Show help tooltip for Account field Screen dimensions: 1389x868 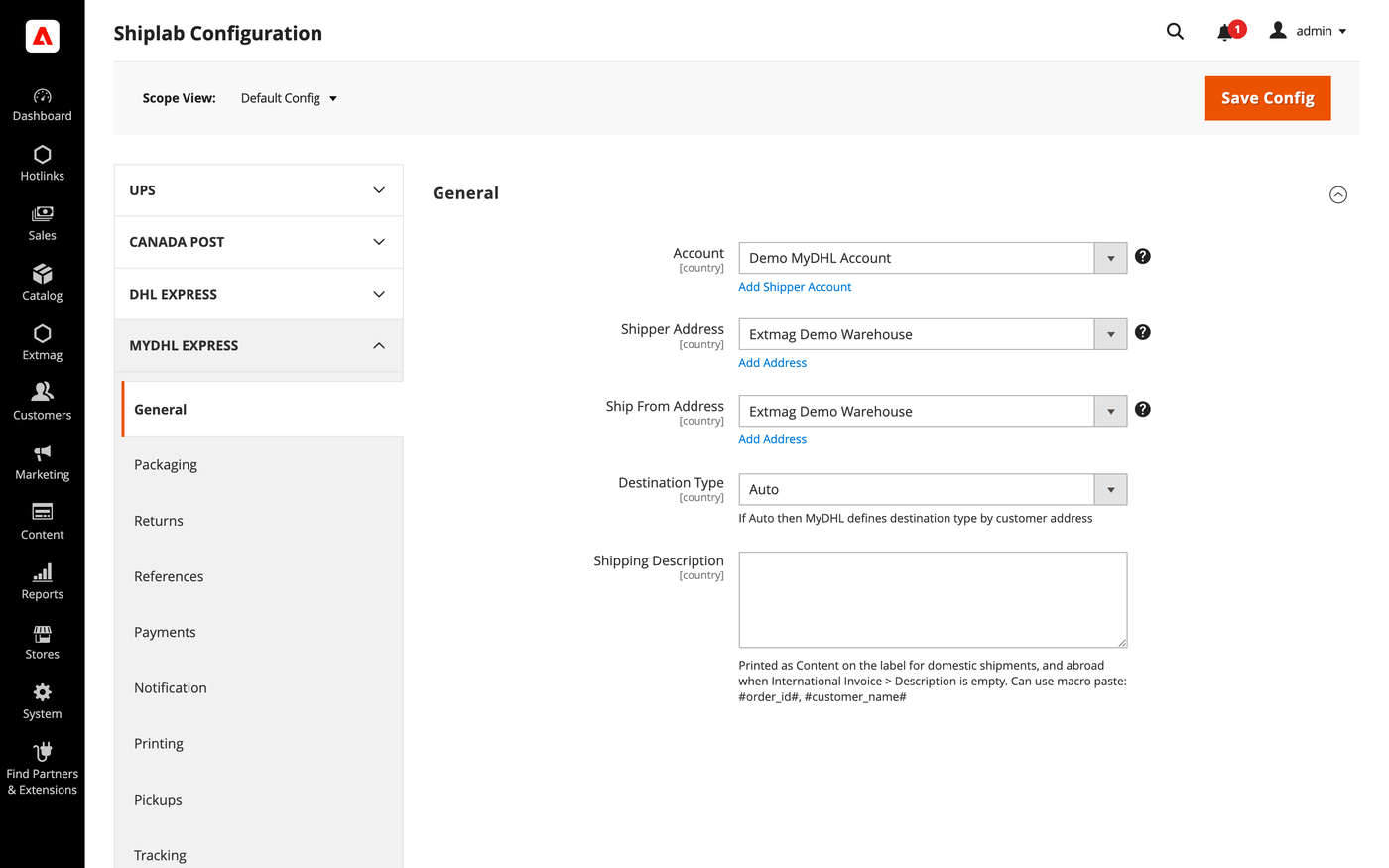(x=1143, y=256)
